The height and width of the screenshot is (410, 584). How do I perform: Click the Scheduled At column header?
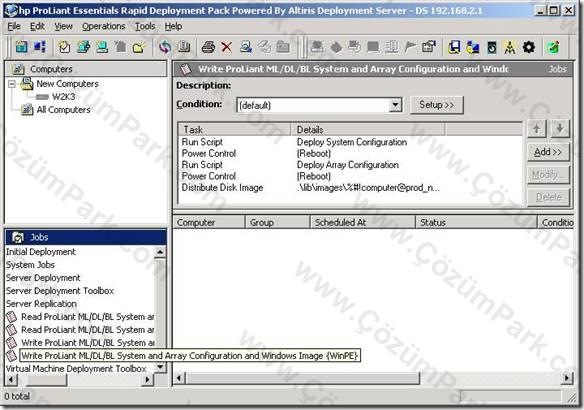[x=362, y=222]
